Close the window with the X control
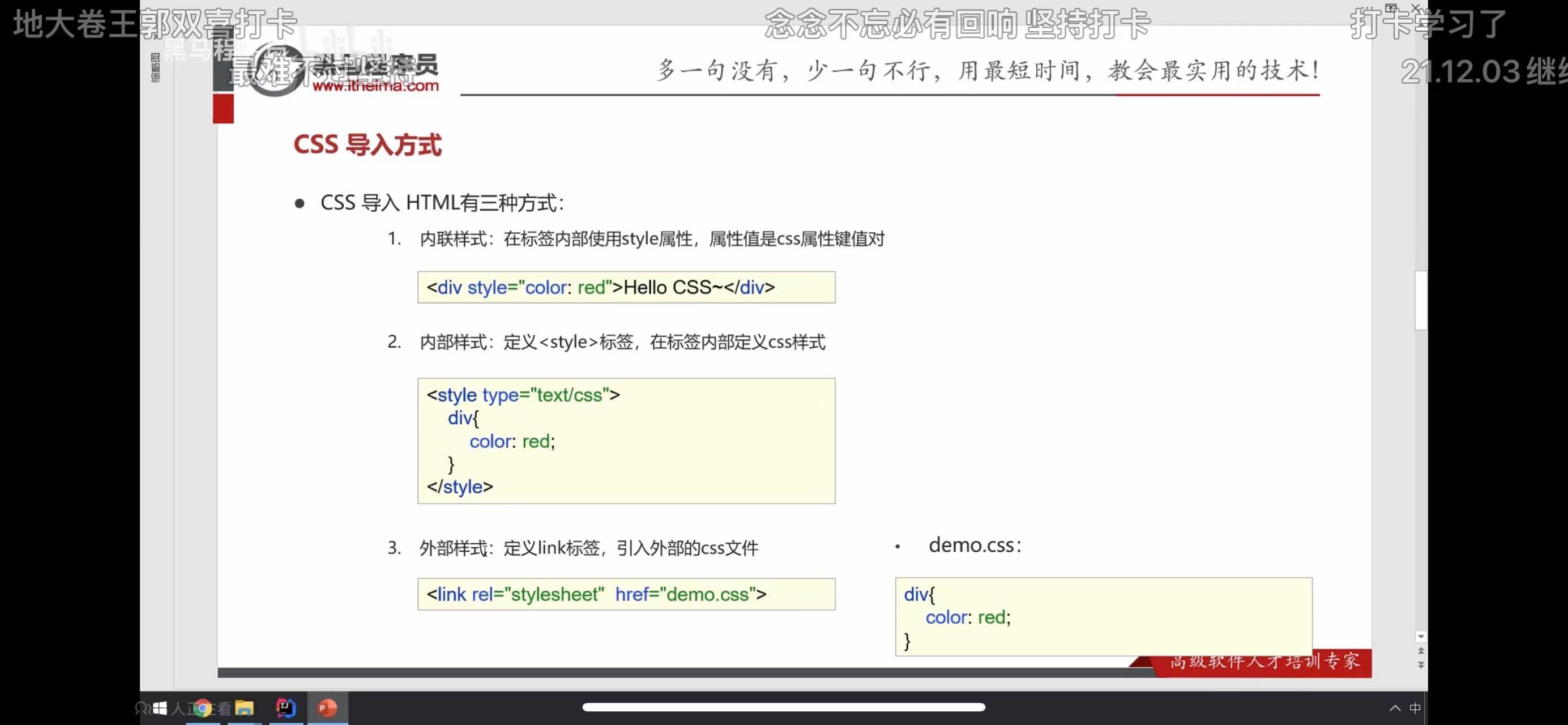1568x725 pixels. (1416, 8)
